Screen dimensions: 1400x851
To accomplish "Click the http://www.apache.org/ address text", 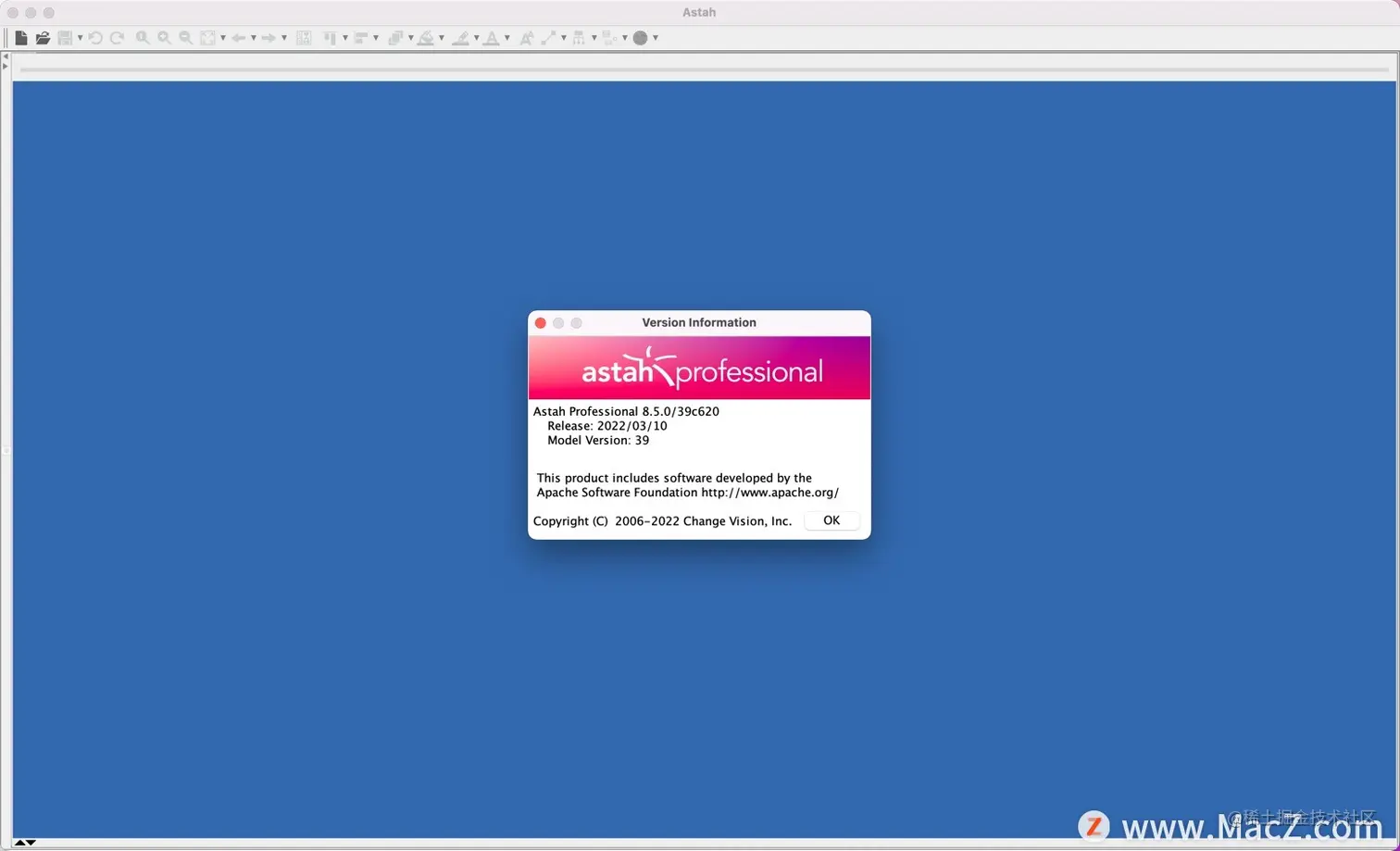I will 769,493.
